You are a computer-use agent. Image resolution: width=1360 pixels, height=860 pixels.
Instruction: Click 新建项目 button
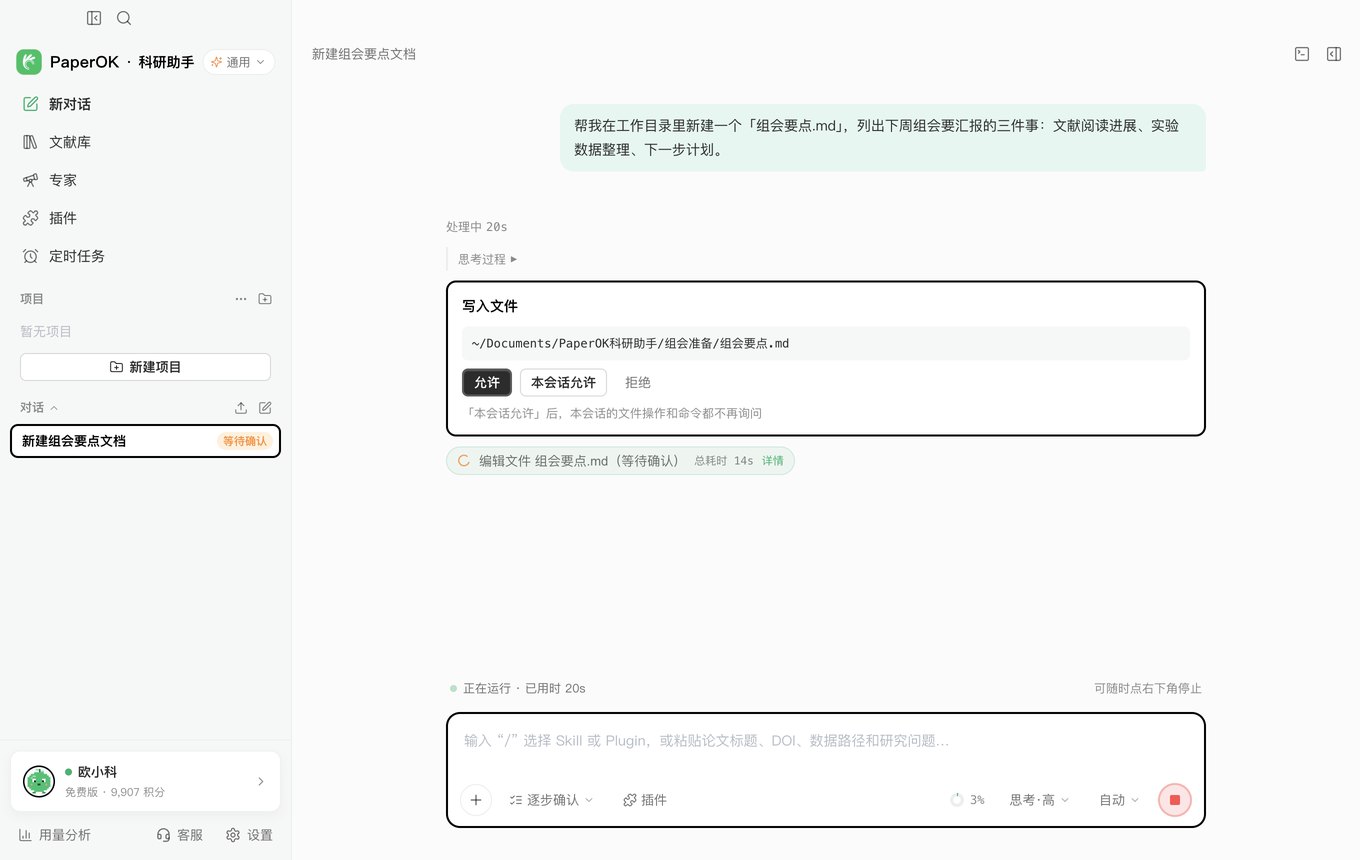[145, 367]
